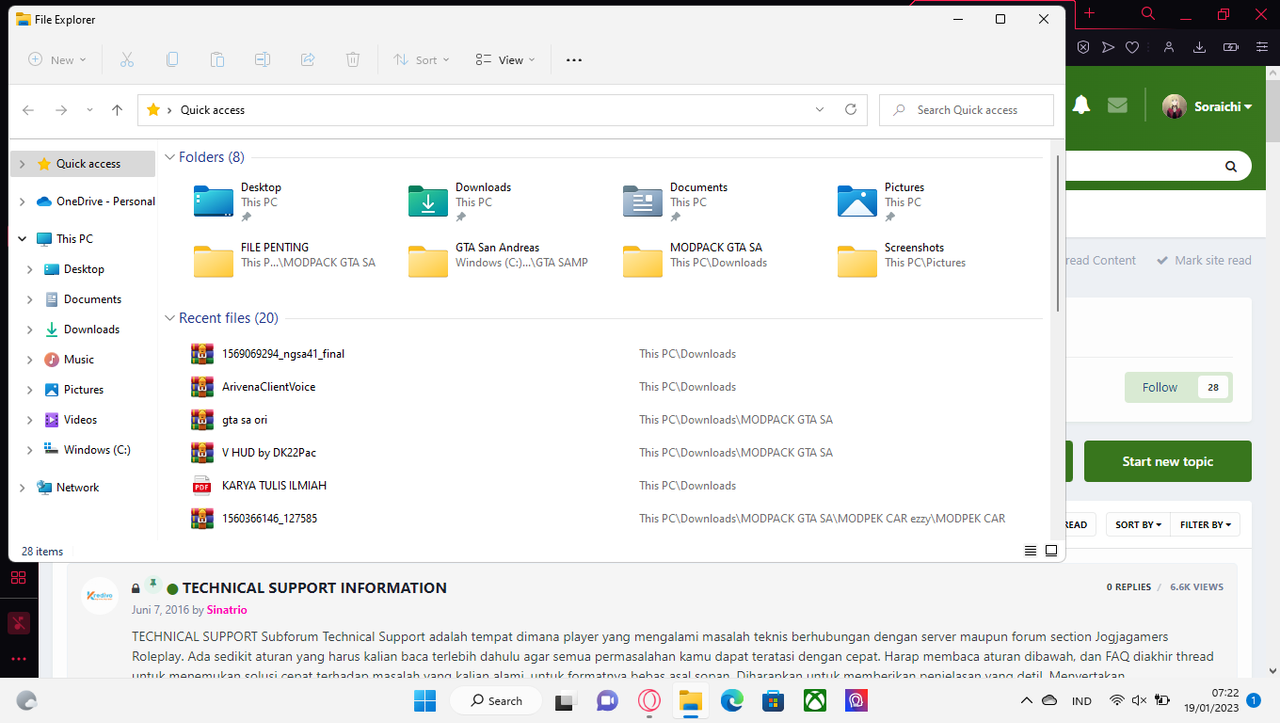Screen dimensions: 1280x723
Task: Select the KARYA TULIS ILMIAH PDF file
Action: pyautogui.click(x=274, y=486)
